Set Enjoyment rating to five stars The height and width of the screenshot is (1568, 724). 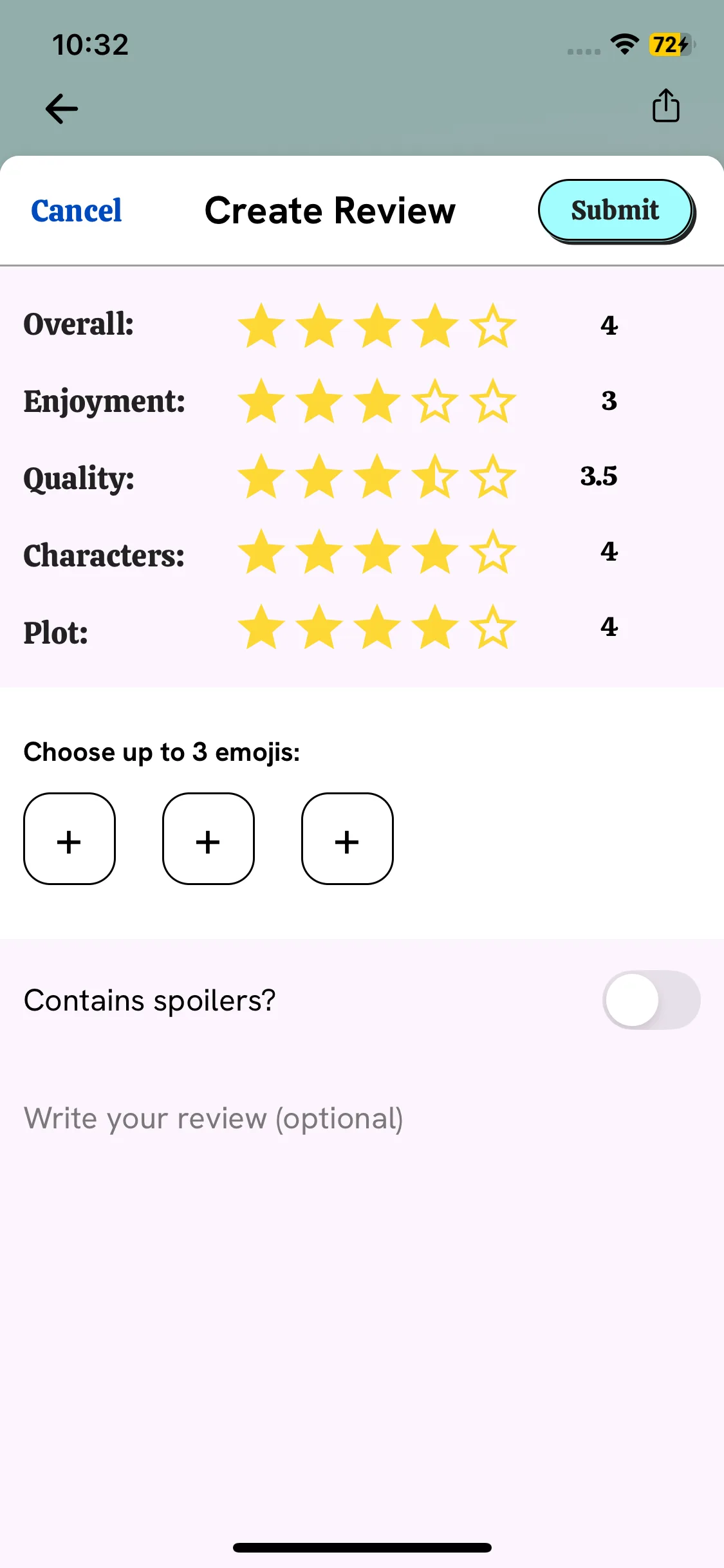pos(493,401)
